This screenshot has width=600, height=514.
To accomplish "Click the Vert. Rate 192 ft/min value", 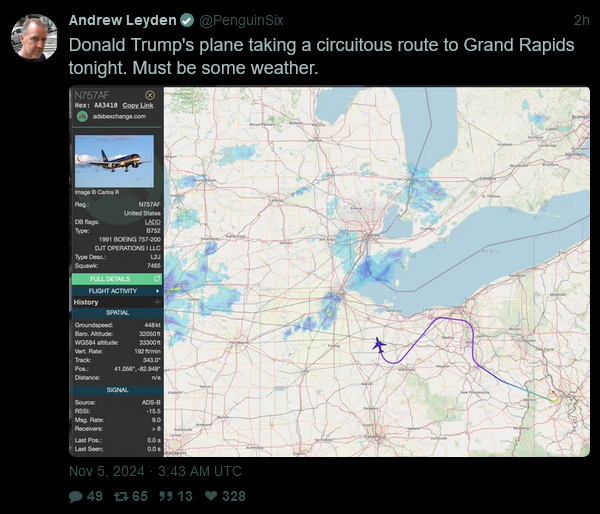I will (x=147, y=351).
